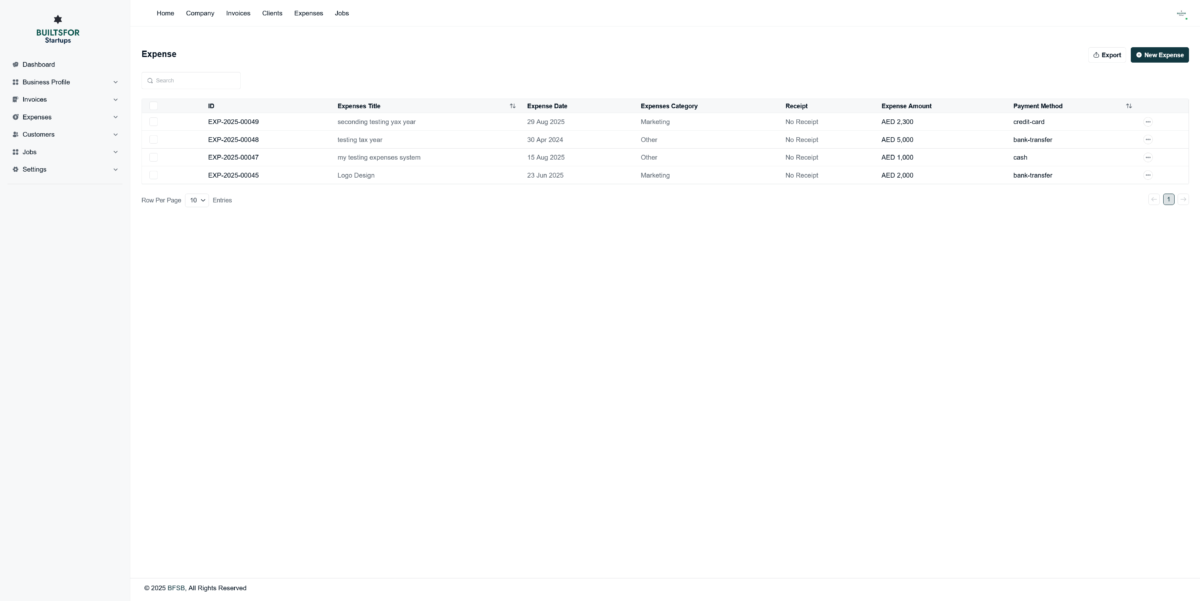Check the row for EXP-2025-00047
This screenshot has height=601, width=1200.
click(154, 157)
